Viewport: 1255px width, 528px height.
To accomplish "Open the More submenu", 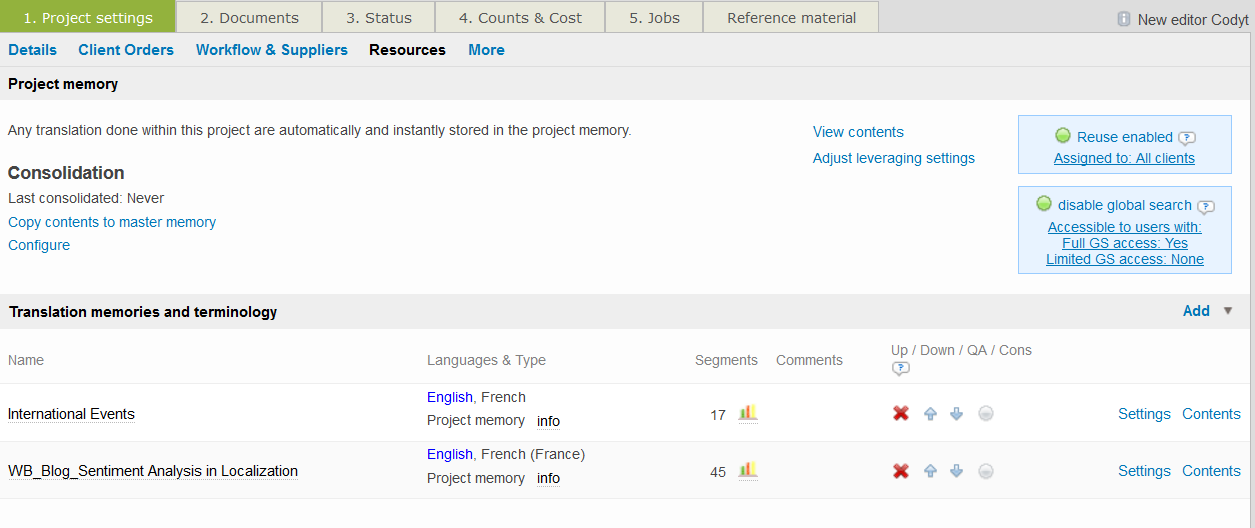I will click(x=486, y=50).
